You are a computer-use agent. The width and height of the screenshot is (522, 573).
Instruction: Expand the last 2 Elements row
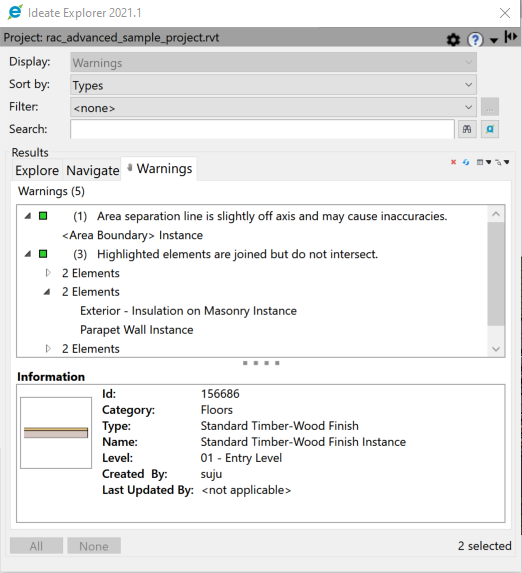[x=48, y=349]
